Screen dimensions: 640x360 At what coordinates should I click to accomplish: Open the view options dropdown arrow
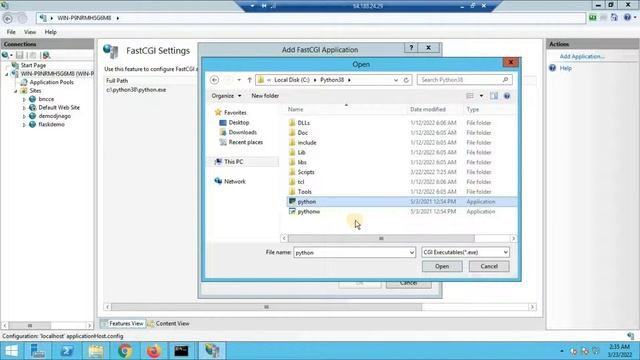coord(481,96)
